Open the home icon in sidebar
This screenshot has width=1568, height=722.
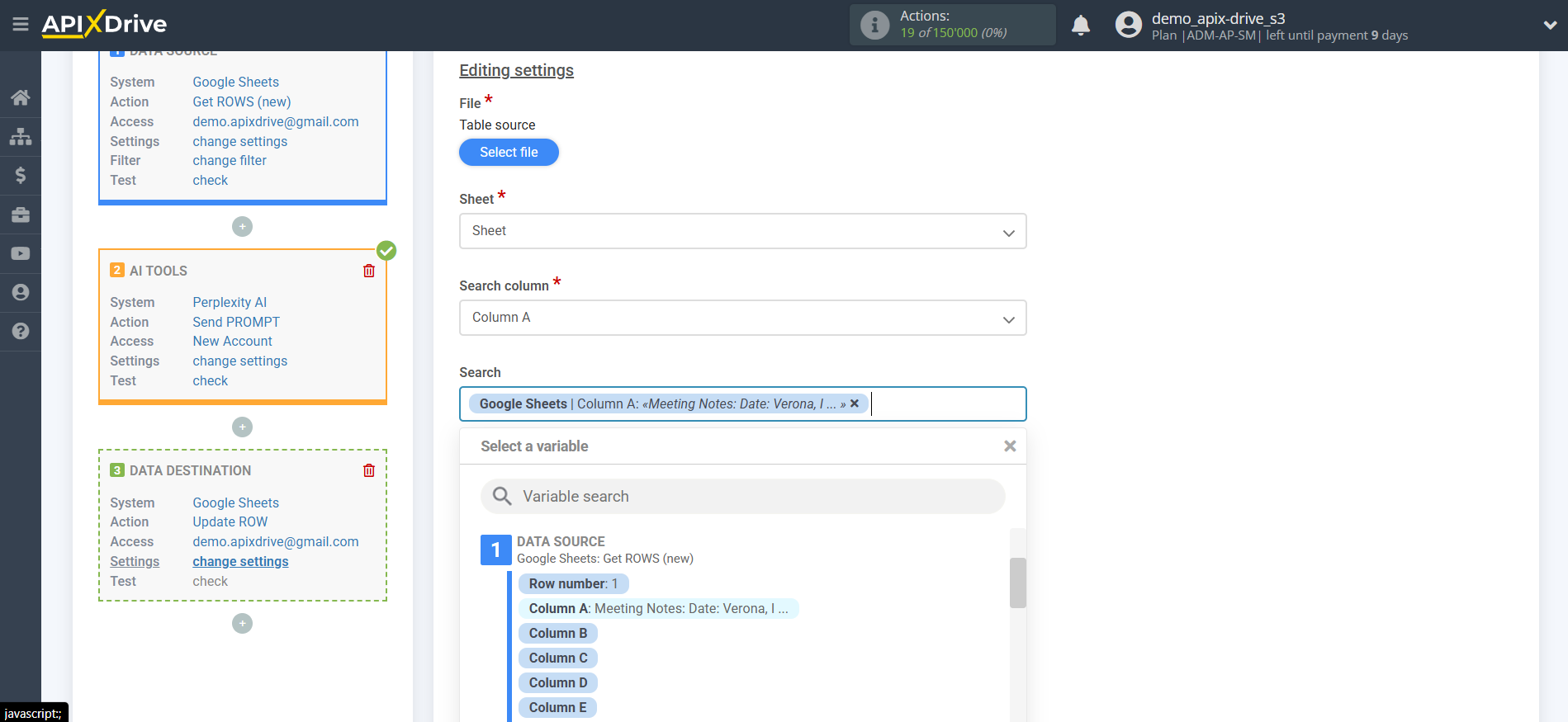[x=21, y=97]
